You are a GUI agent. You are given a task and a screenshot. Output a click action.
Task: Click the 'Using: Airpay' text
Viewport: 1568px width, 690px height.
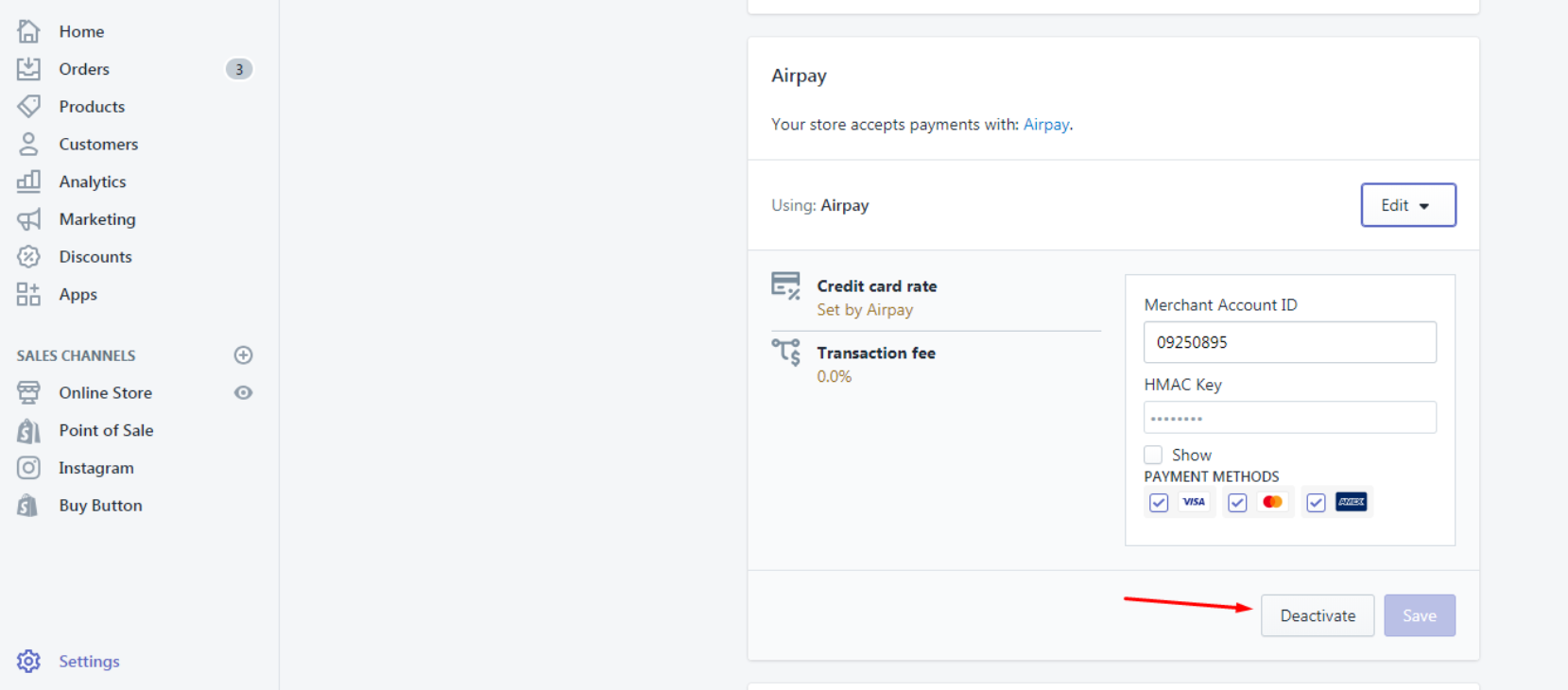point(820,205)
